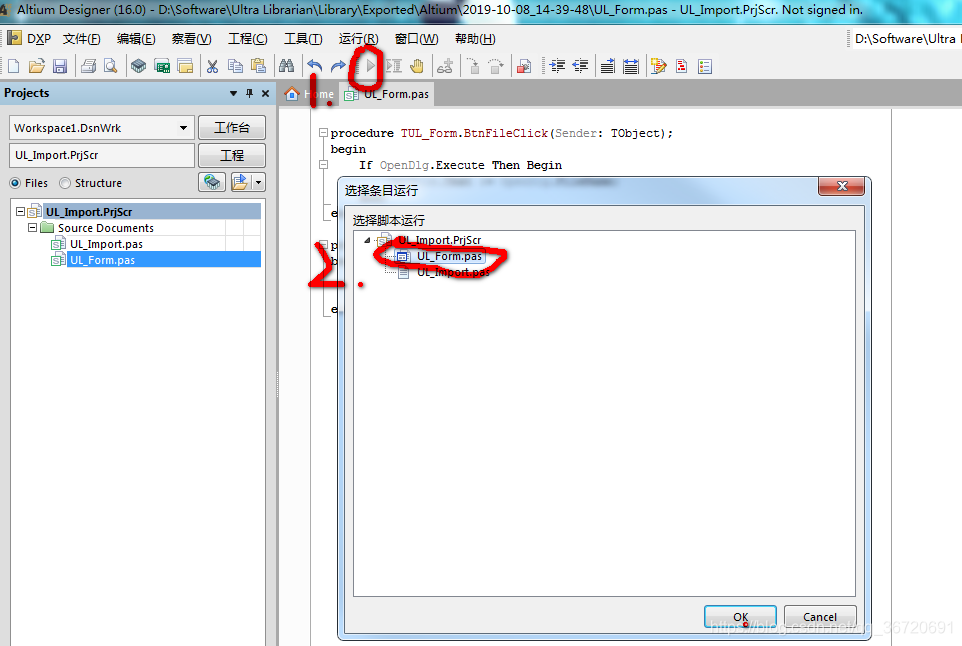Image resolution: width=962 pixels, height=646 pixels.
Task: Open Print Preview magnifier icon
Action: tap(111, 66)
